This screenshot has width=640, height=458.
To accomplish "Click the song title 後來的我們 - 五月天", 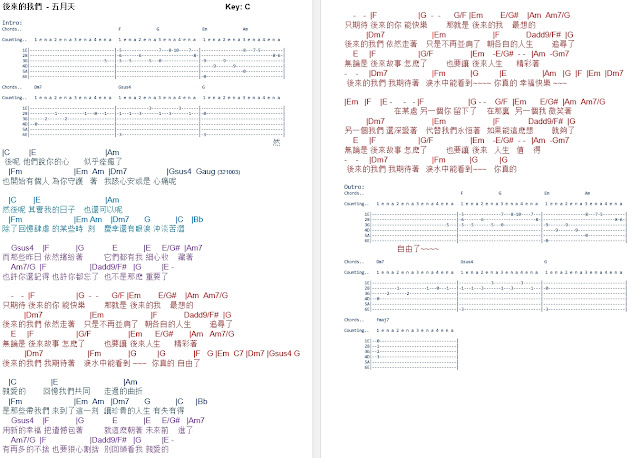I will 39,7.
